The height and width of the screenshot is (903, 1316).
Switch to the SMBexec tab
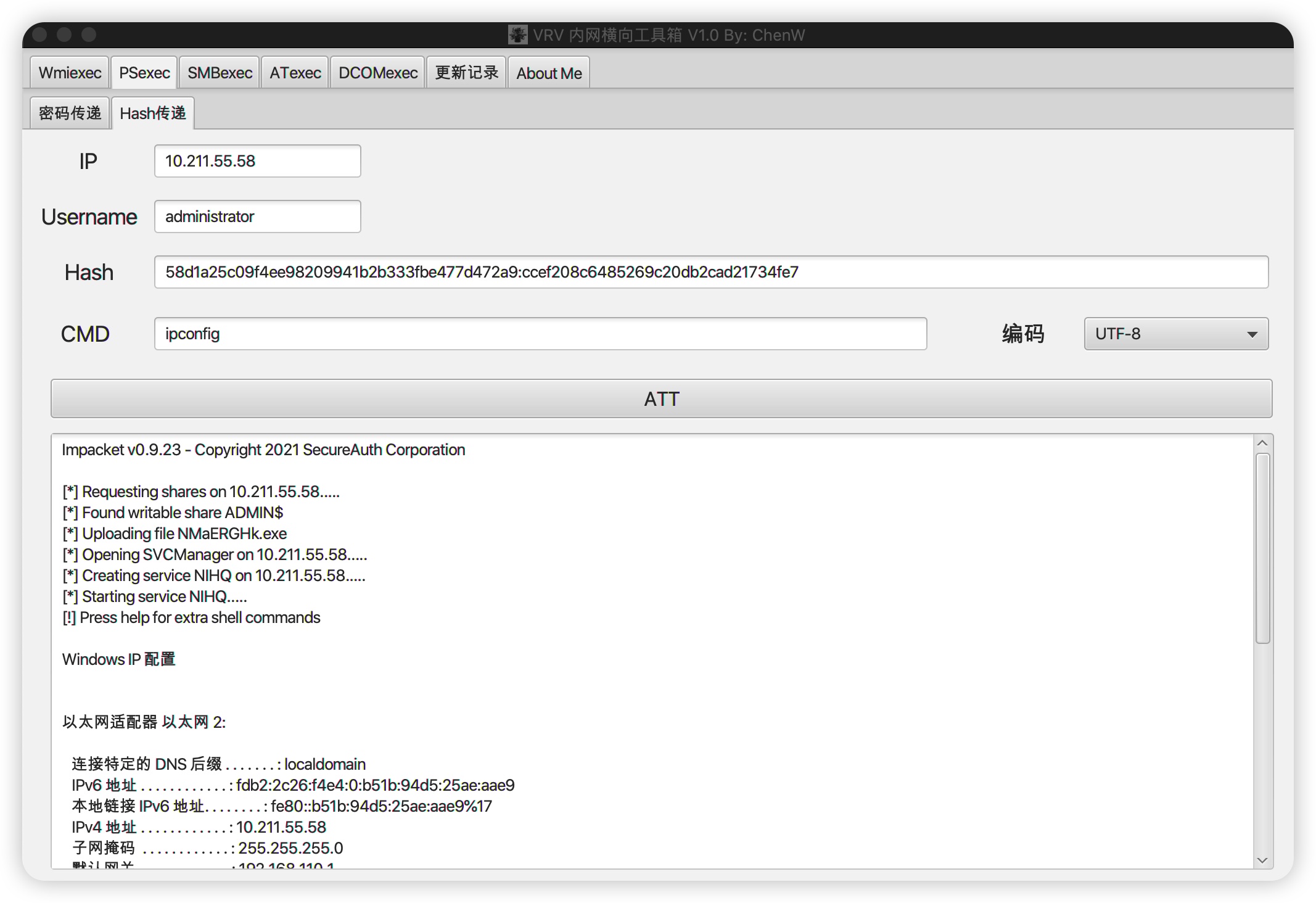220,73
